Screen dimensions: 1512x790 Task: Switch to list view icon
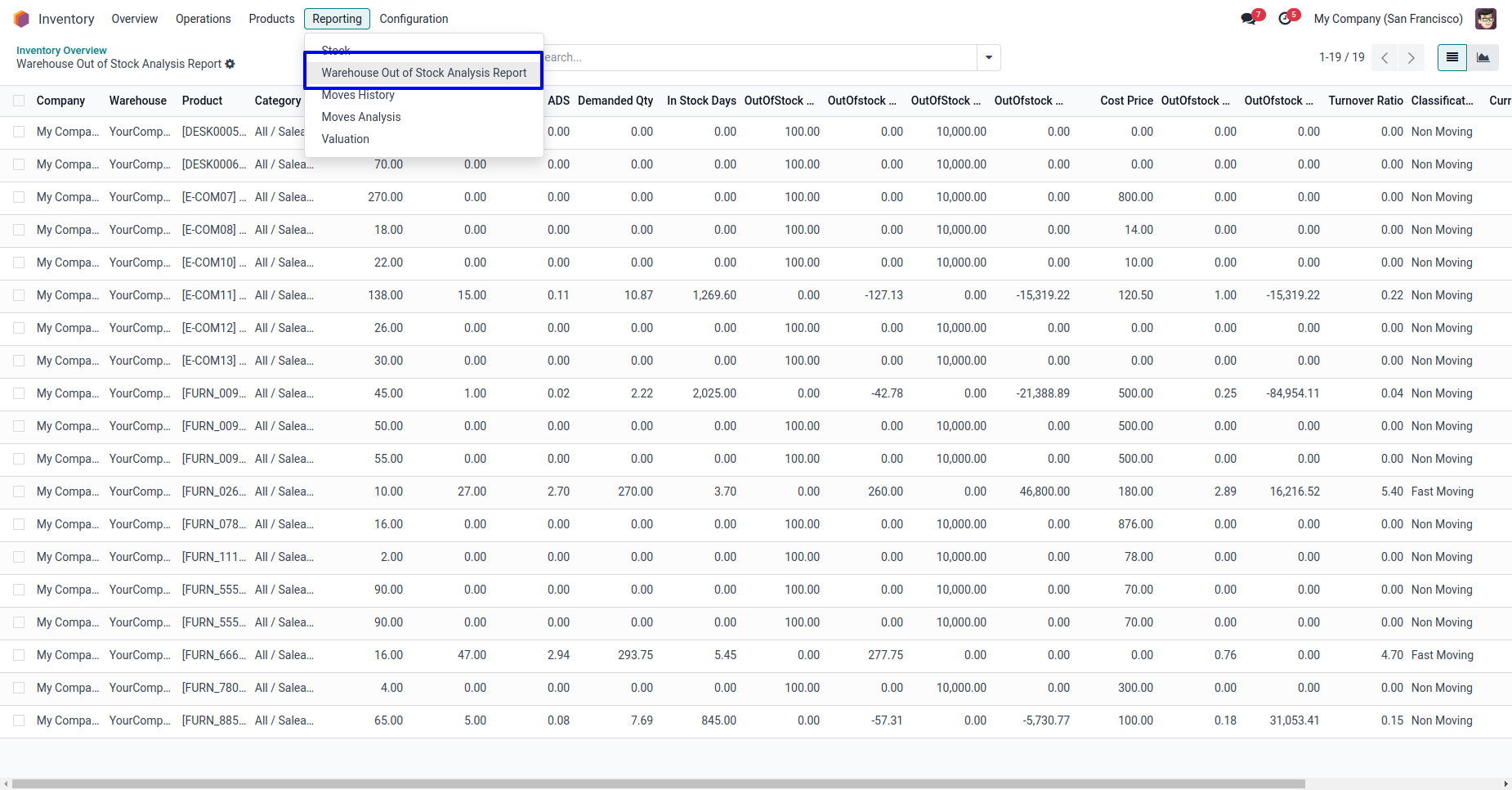(1452, 57)
